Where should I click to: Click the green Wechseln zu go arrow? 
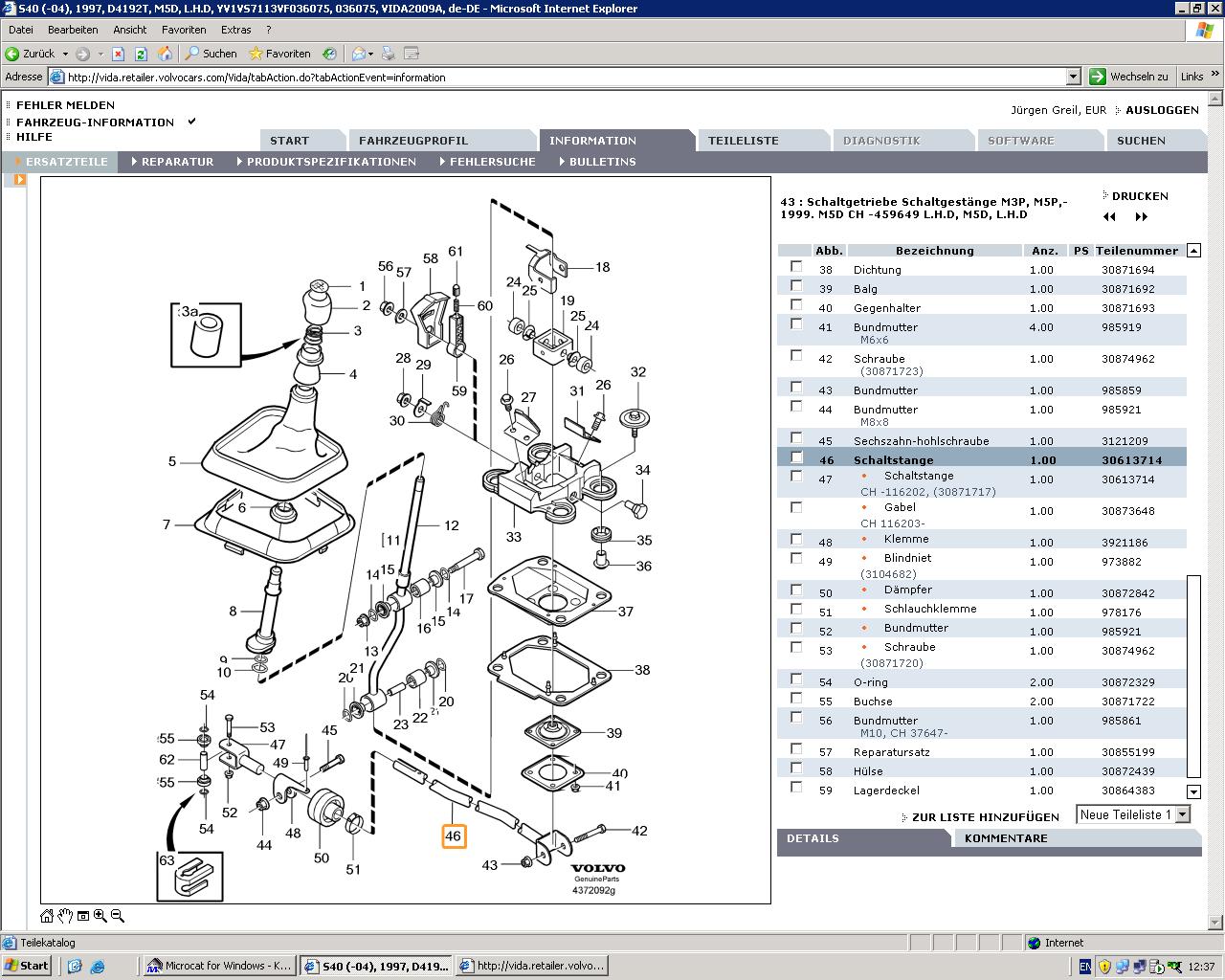pos(1098,77)
